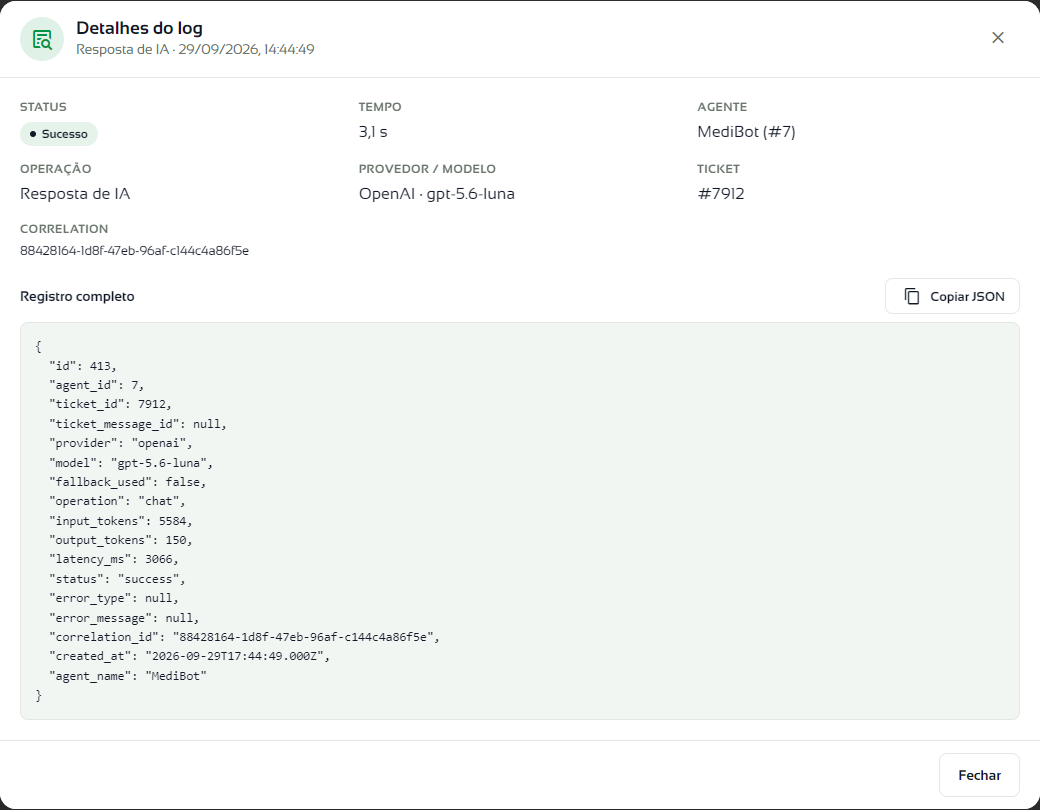Click the 3,1 s time value
Image resolution: width=1040 pixels, height=810 pixels.
click(373, 132)
